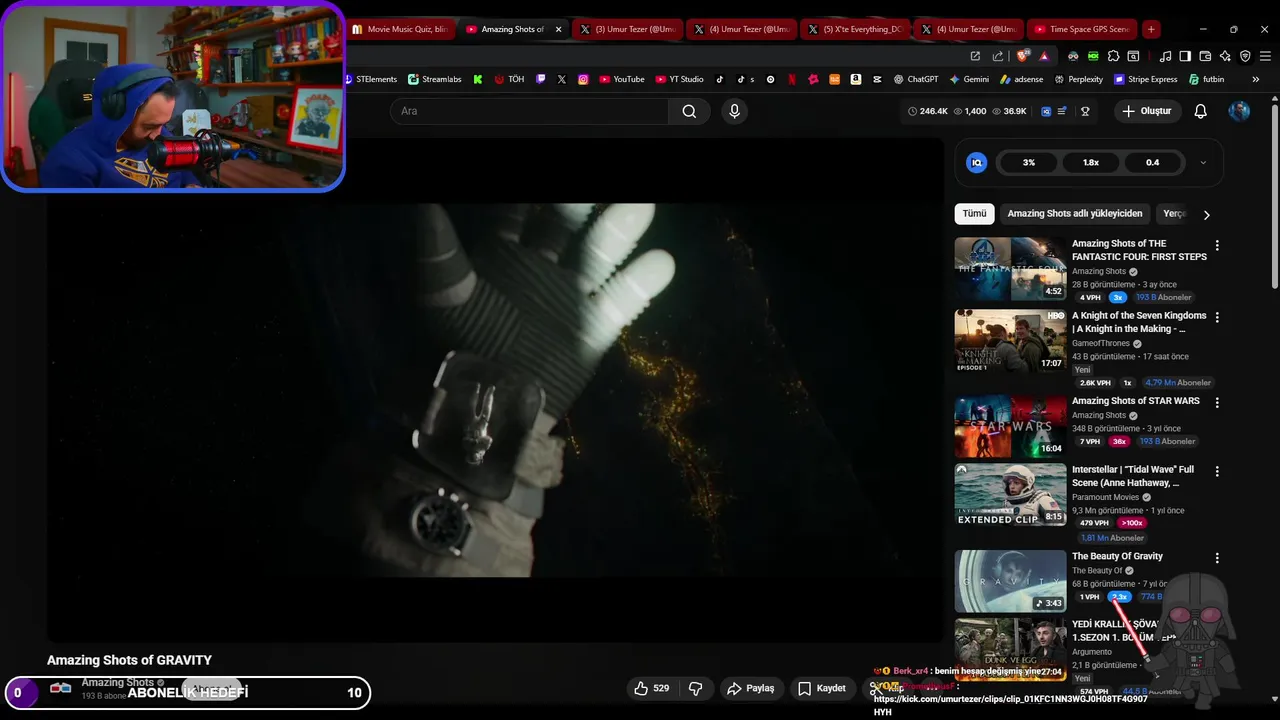
Task: Open YouTube notifications bell
Action: coord(1201,111)
